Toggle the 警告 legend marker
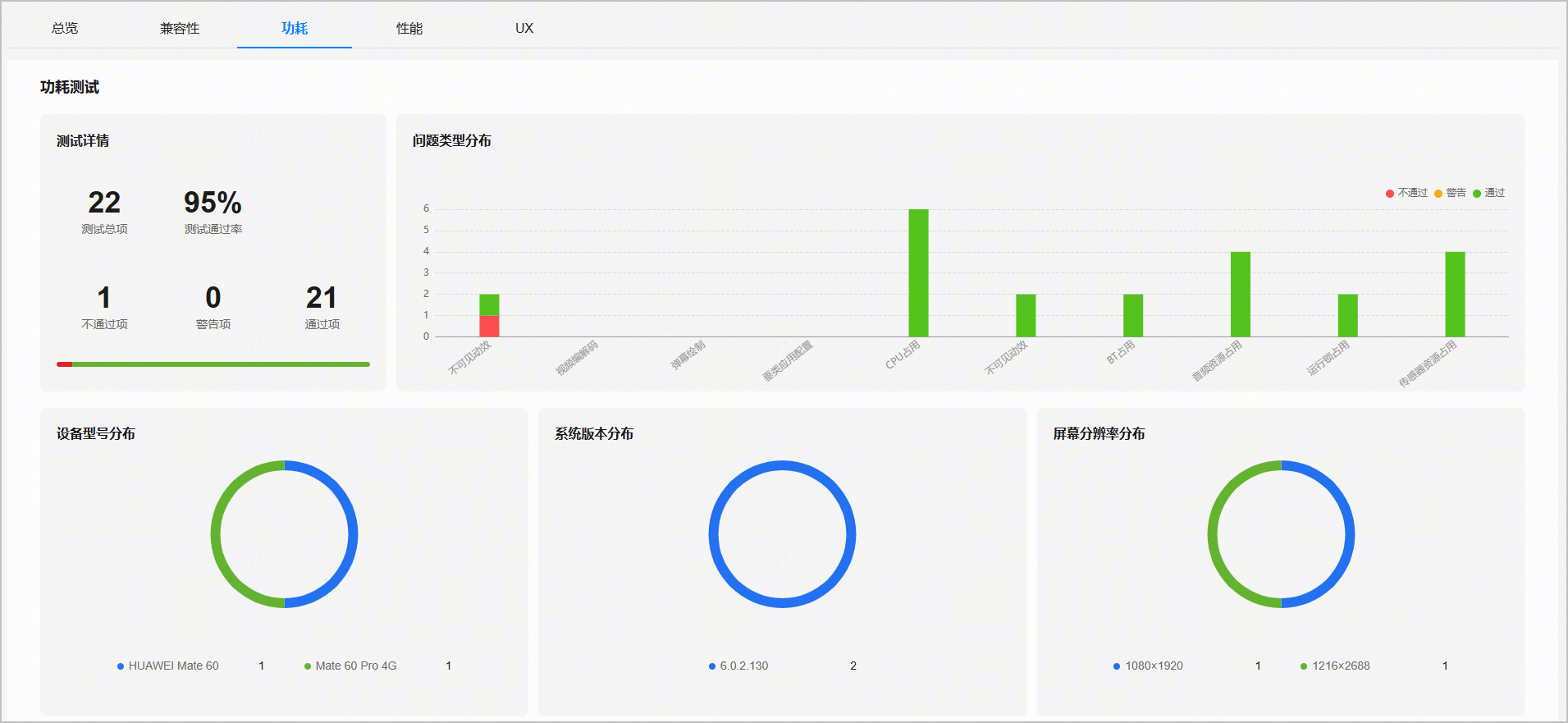The height and width of the screenshot is (723, 1568). [x=1450, y=193]
